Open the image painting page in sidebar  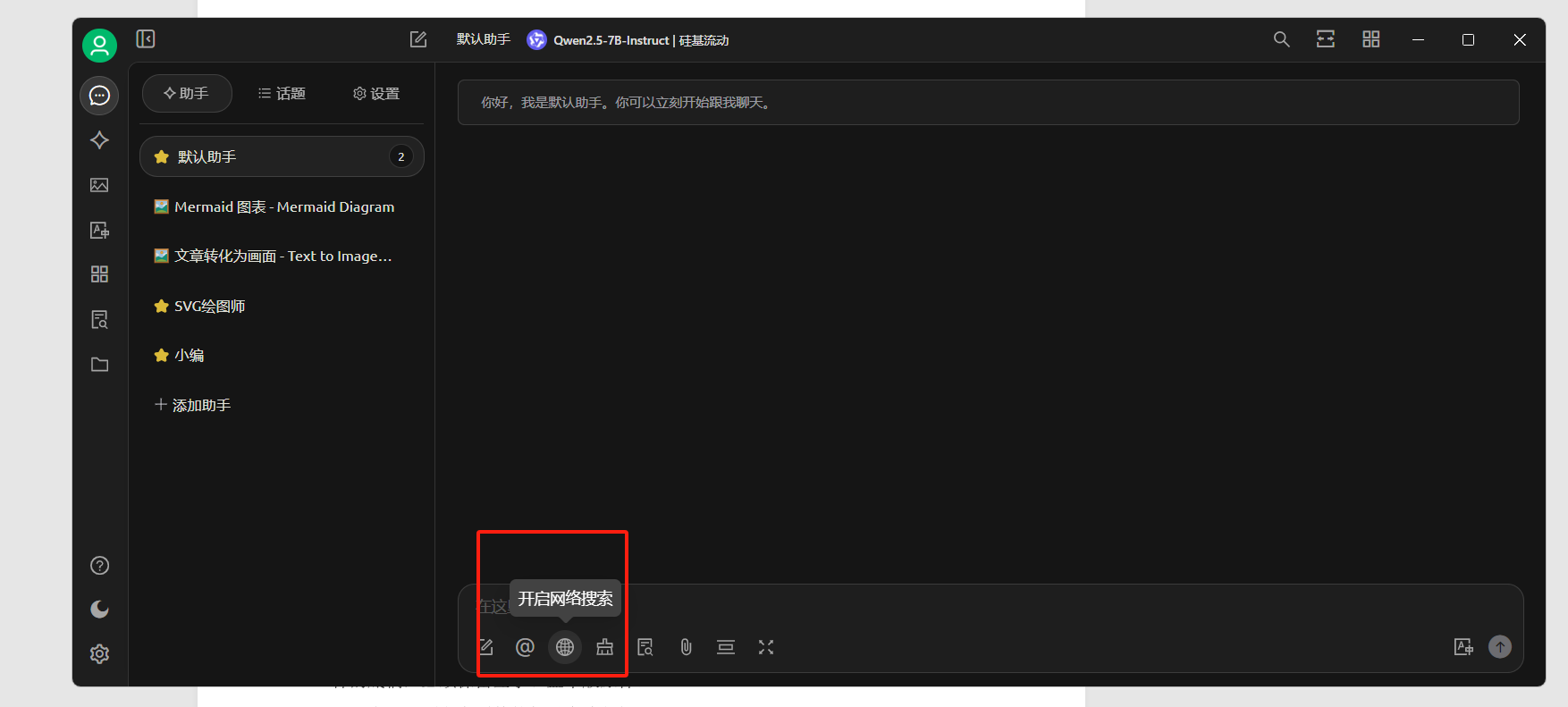tap(99, 185)
